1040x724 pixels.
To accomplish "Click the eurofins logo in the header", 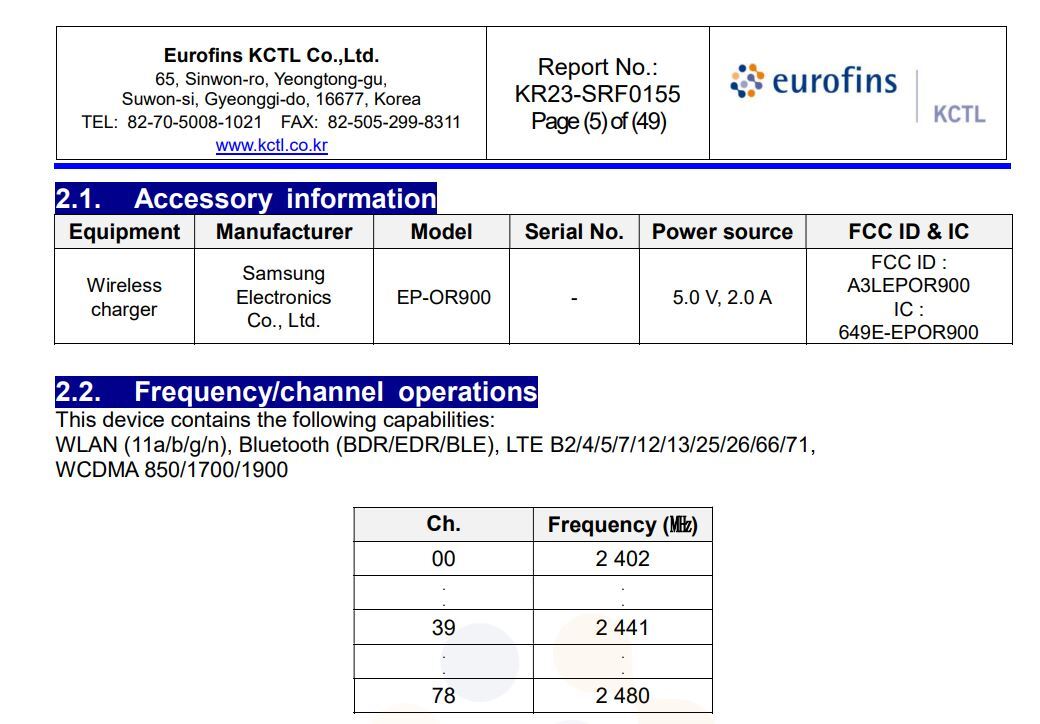I will click(x=813, y=81).
